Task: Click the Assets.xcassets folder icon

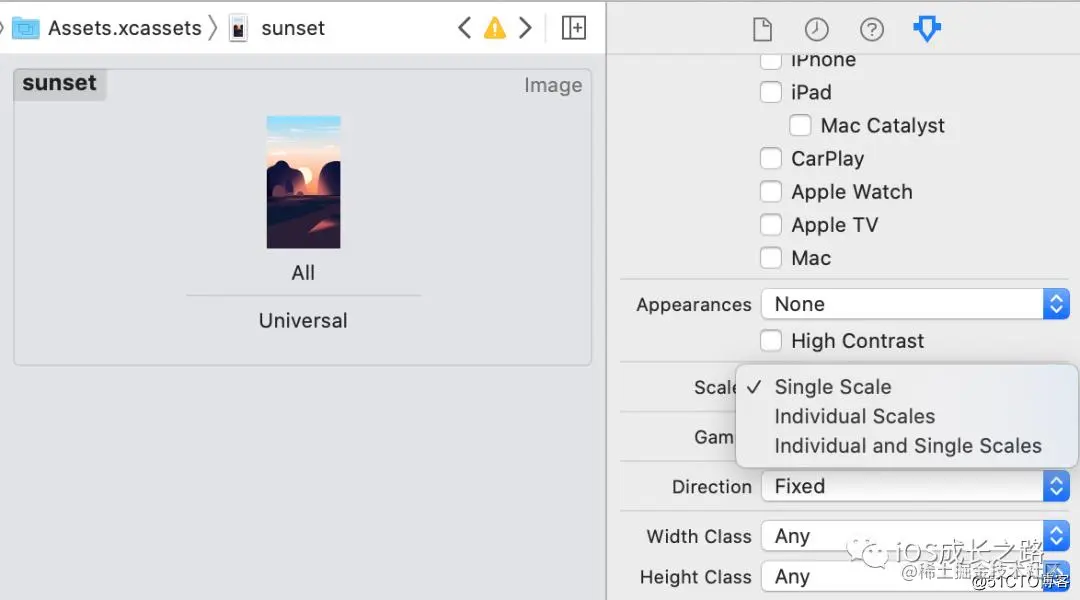Action: tap(25, 28)
